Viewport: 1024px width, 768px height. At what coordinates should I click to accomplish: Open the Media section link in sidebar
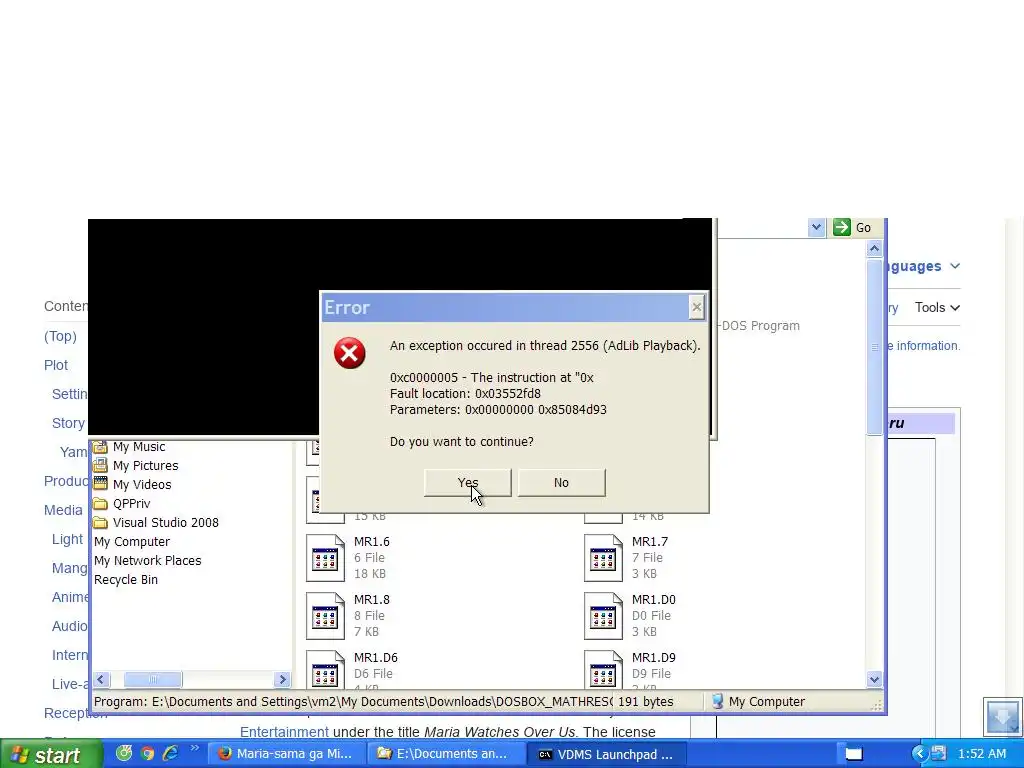pyautogui.click(x=63, y=510)
